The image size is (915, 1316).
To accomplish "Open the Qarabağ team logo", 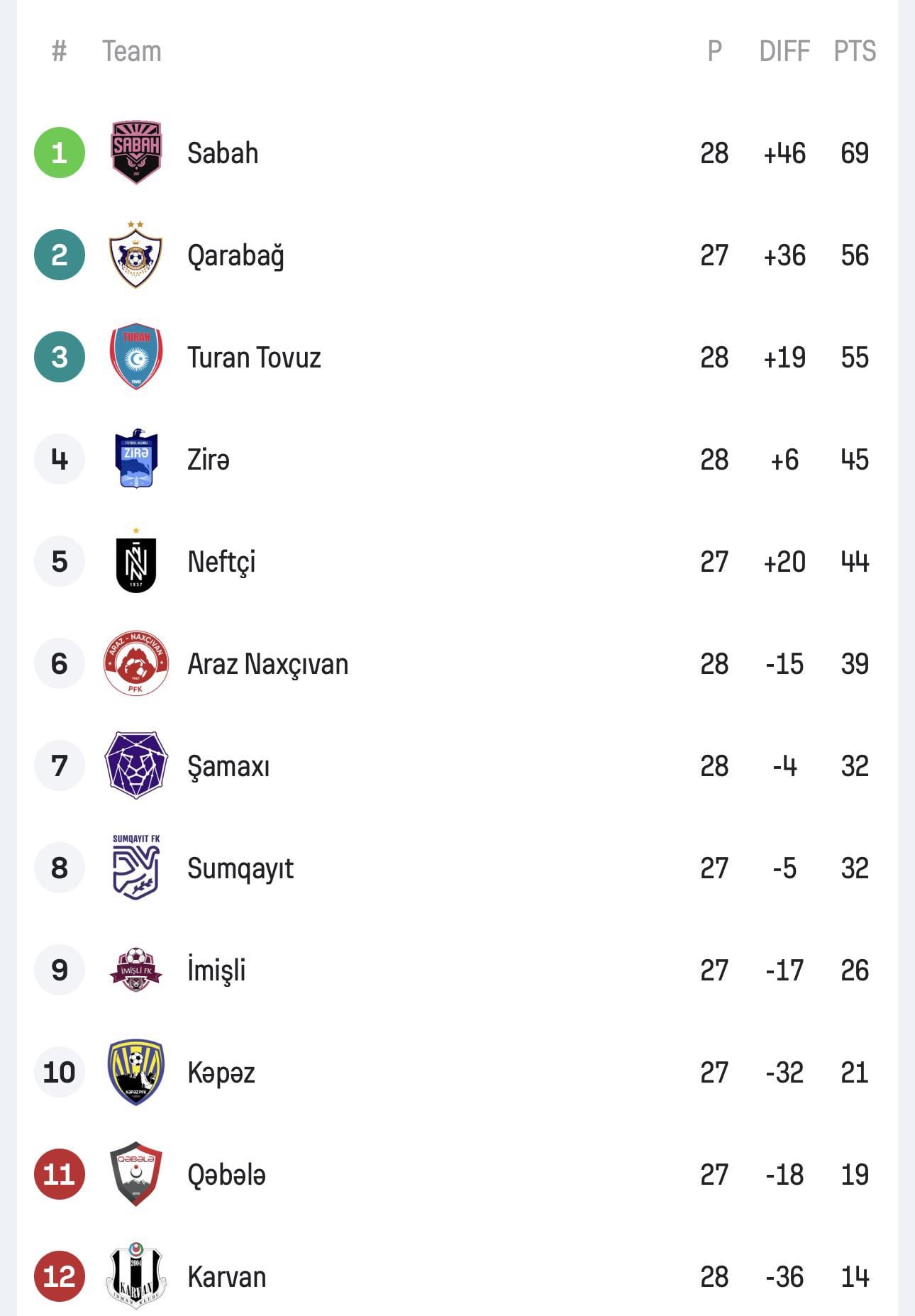I will point(135,255).
